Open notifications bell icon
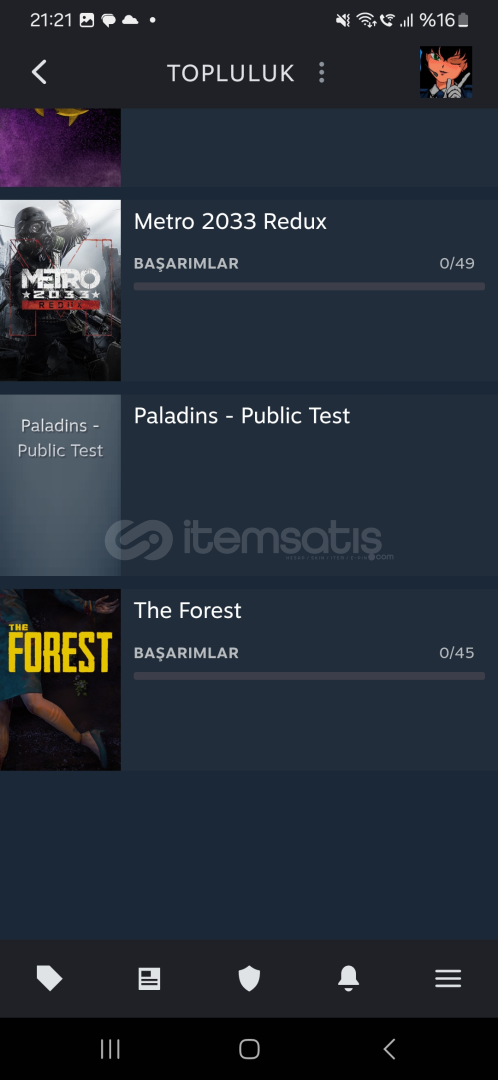The height and width of the screenshot is (1080, 498). click(349, 978)
